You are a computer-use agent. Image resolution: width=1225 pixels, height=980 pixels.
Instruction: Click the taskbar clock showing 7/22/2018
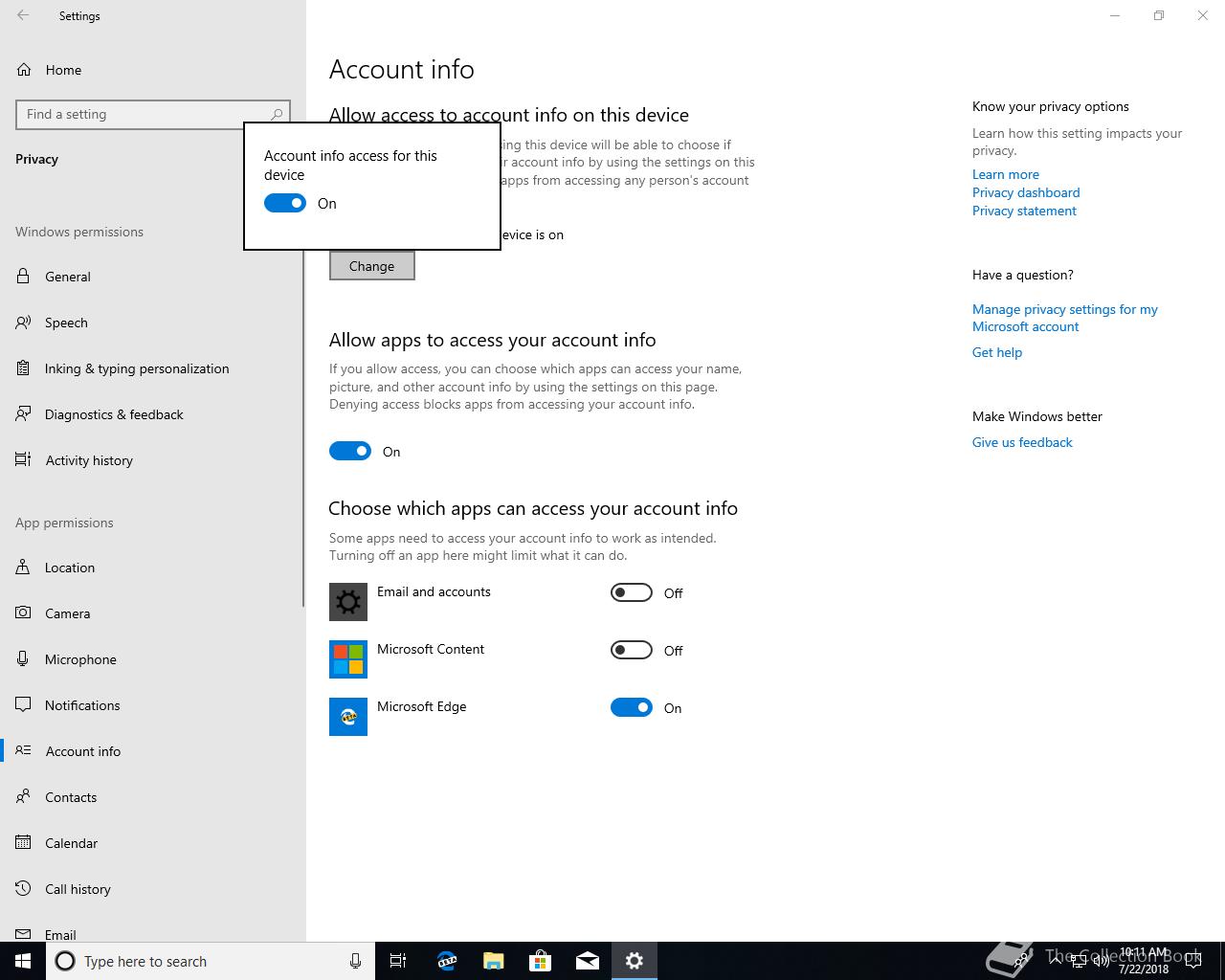pos(1144,961)
